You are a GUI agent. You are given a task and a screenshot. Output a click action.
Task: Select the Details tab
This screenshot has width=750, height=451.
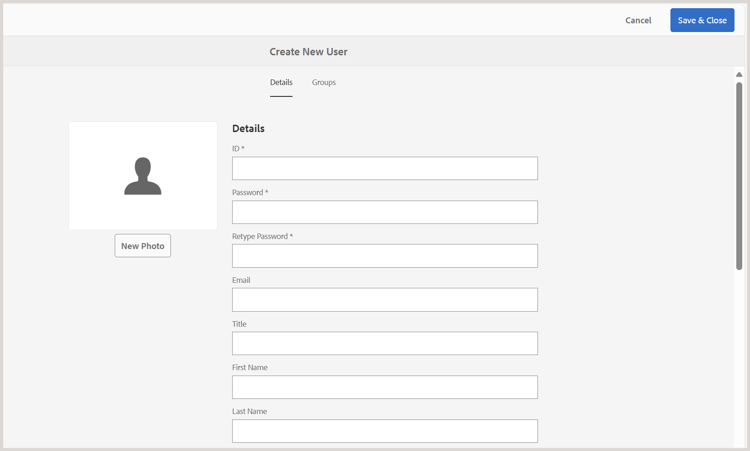[281, 82]
